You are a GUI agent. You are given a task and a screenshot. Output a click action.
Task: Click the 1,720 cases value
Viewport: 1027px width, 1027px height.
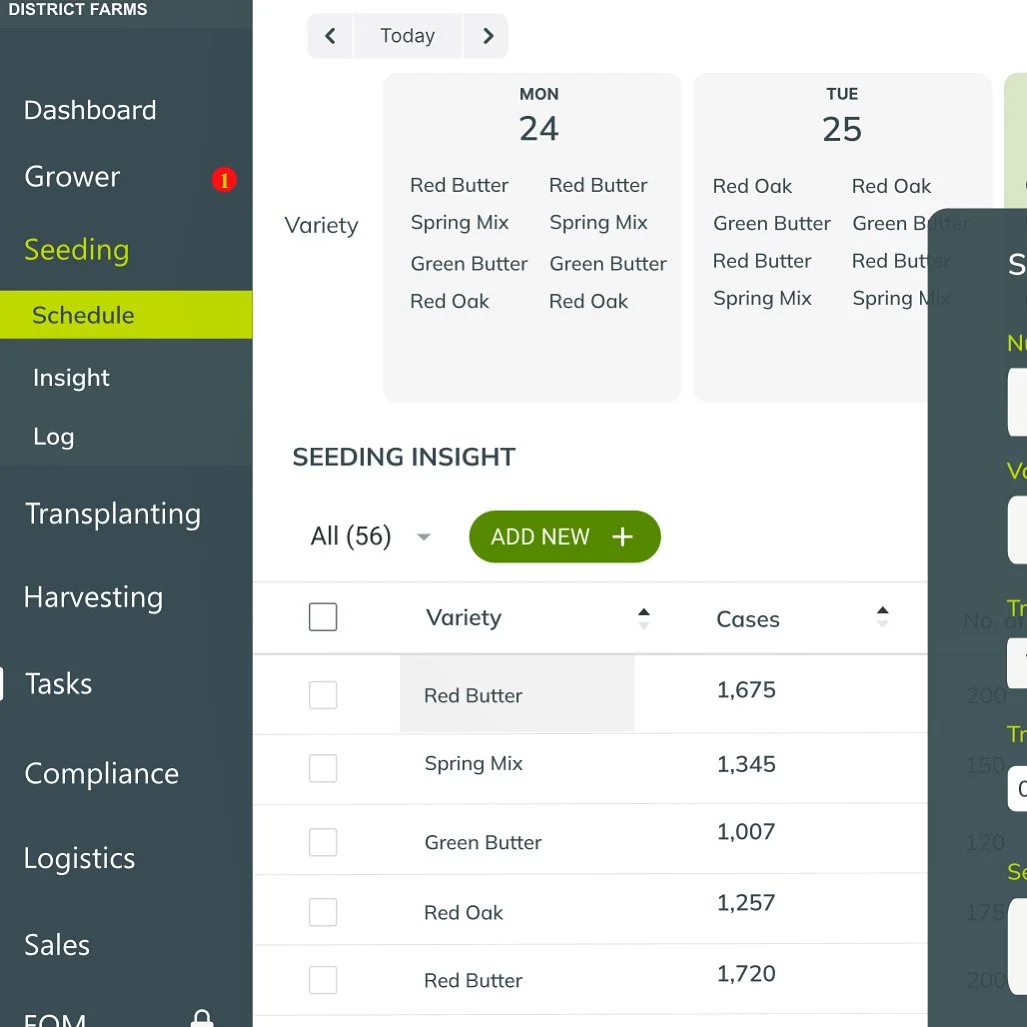(746, 974)
